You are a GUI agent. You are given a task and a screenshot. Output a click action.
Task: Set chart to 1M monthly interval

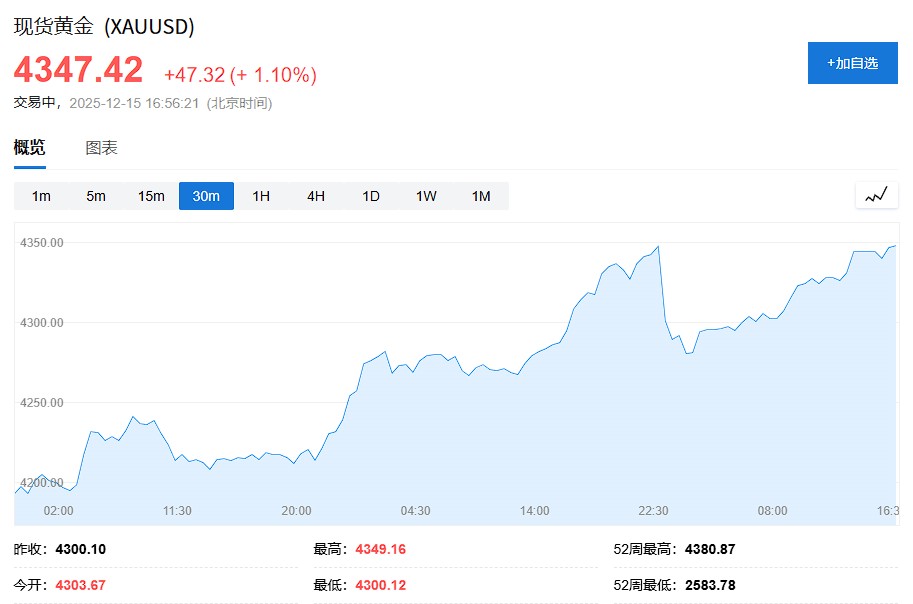[481, 196]
